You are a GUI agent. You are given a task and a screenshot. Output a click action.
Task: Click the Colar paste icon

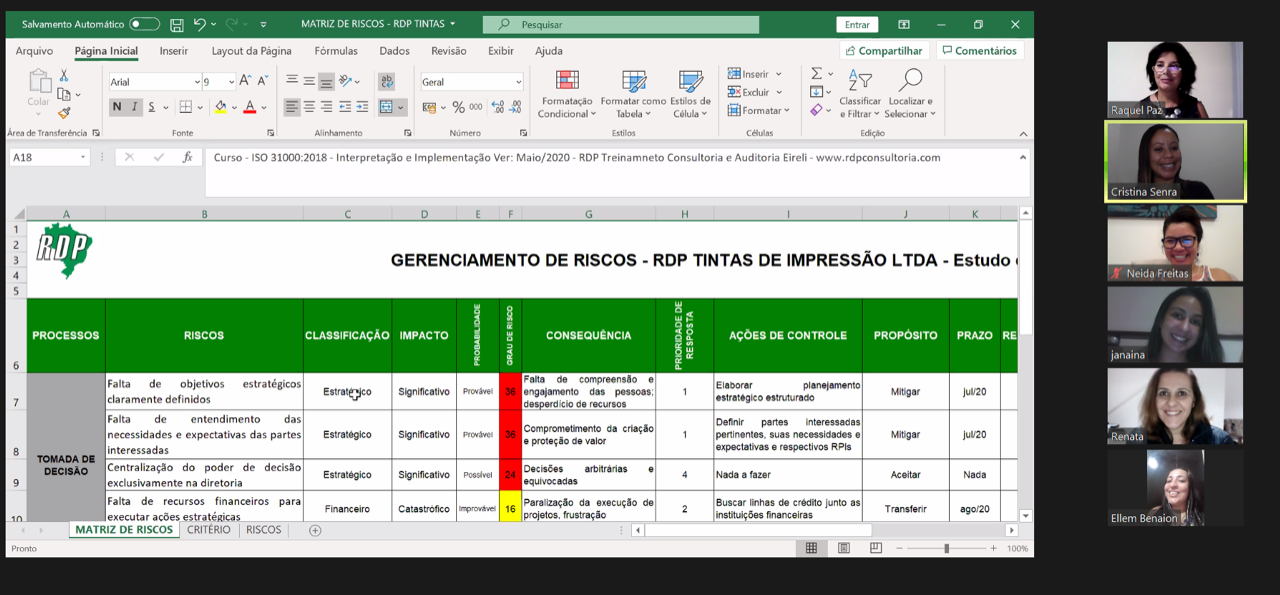pos(38,82)
